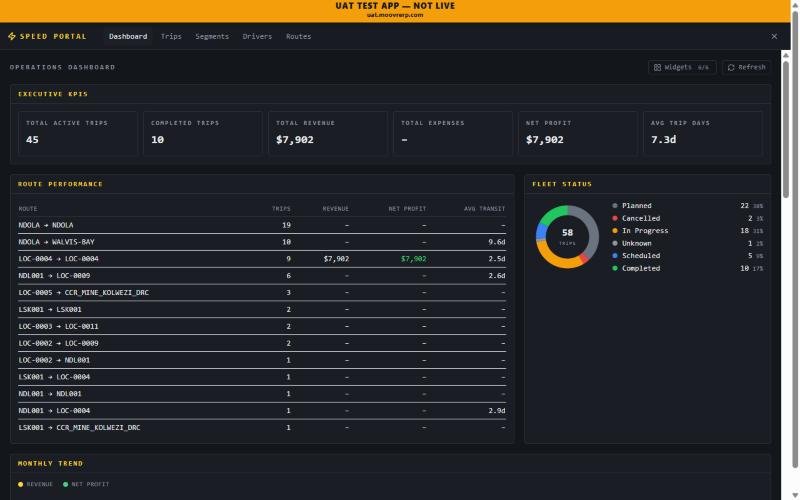Image resolution: width=800 pixels, height=500 pixels.
Task: Toggle Revenue series in Monthly Trend legend
Action: [x=35, y=484]
